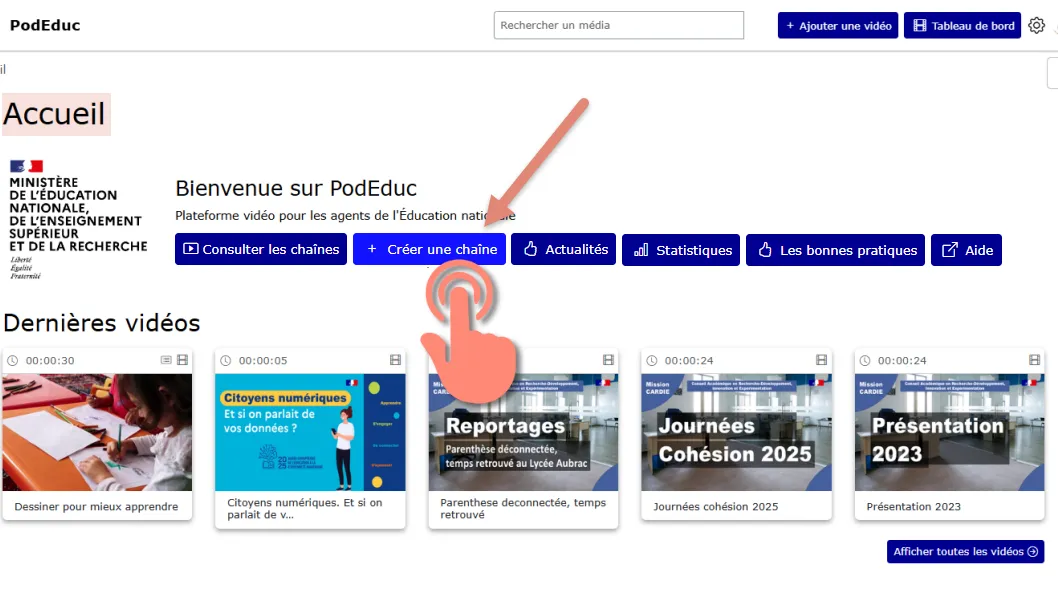The image size is (1058, 595).
Task: Click the Journées cohésion 2025 title
Action: (715, 507)
